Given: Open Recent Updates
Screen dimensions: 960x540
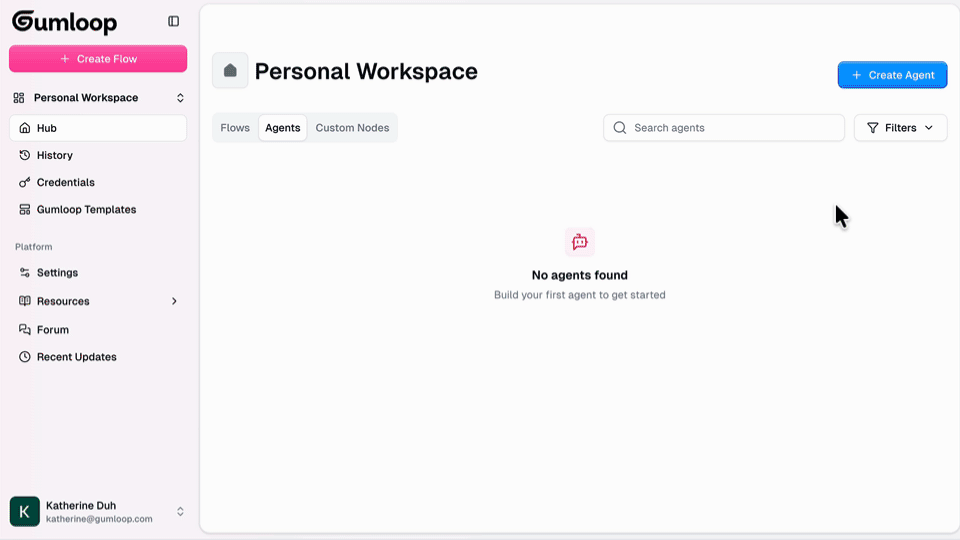Looking at the screenshot, I should pyautogui.click(x=98, y=357).
